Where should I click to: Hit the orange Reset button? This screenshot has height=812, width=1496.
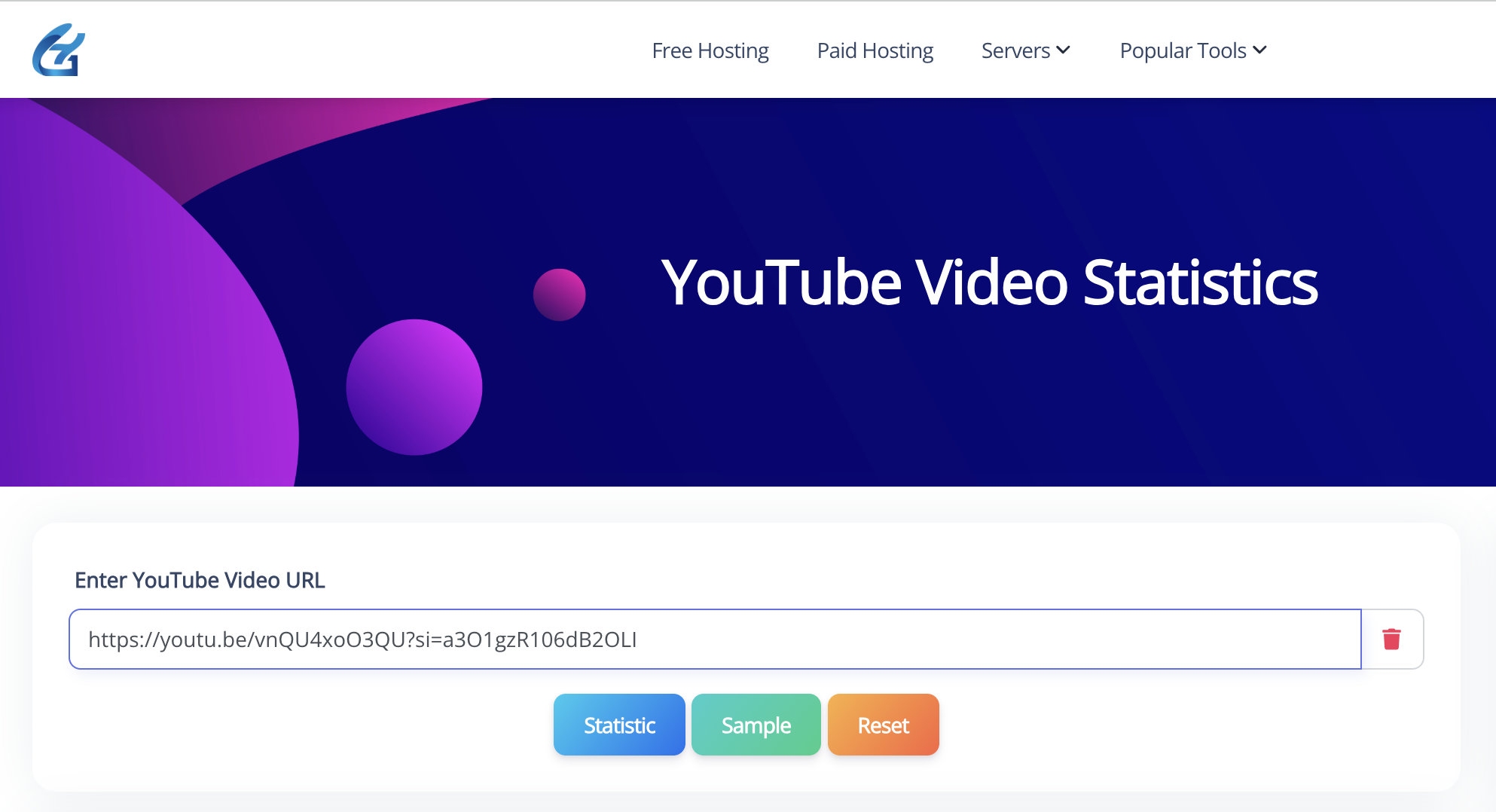coord(883,725)
